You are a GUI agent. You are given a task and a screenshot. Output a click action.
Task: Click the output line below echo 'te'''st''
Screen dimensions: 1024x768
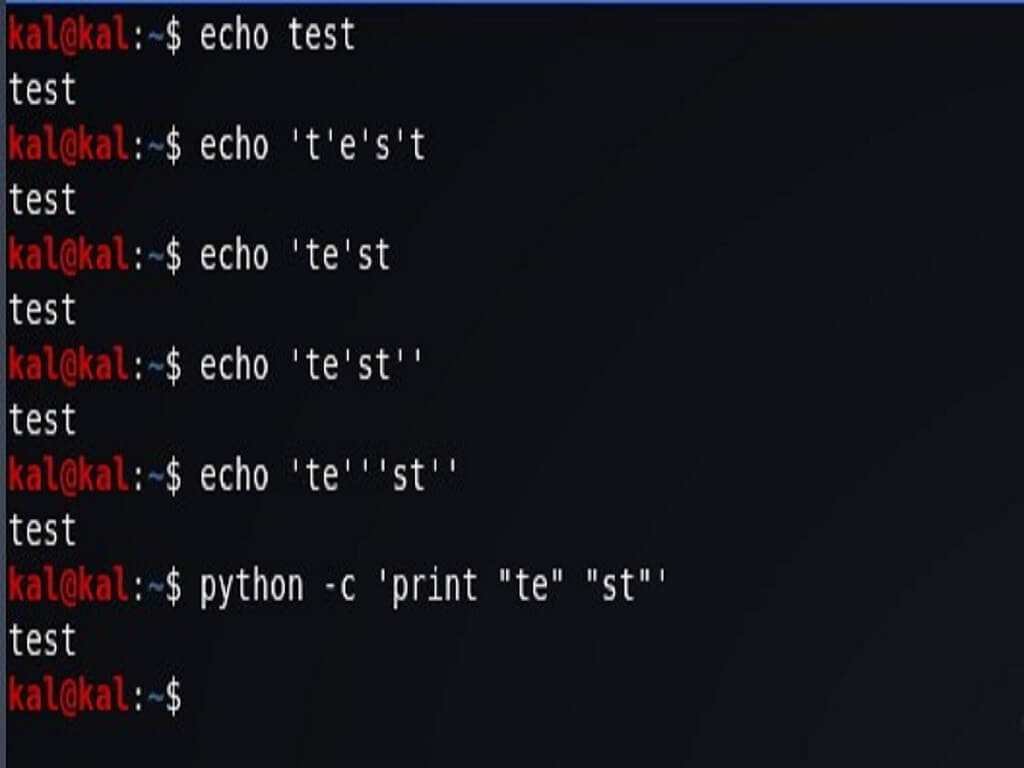(42, 531)
